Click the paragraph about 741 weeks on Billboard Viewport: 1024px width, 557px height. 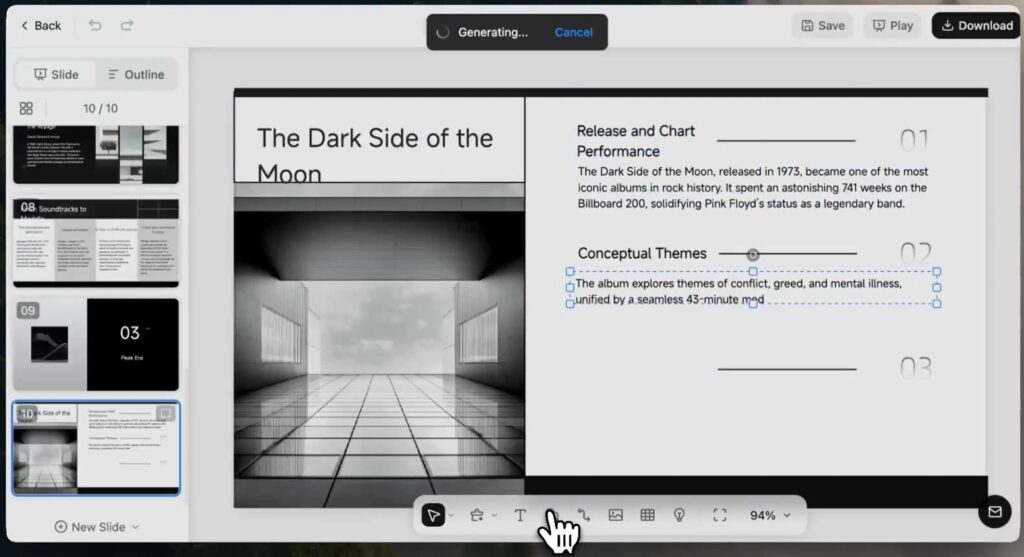point(752,187)
